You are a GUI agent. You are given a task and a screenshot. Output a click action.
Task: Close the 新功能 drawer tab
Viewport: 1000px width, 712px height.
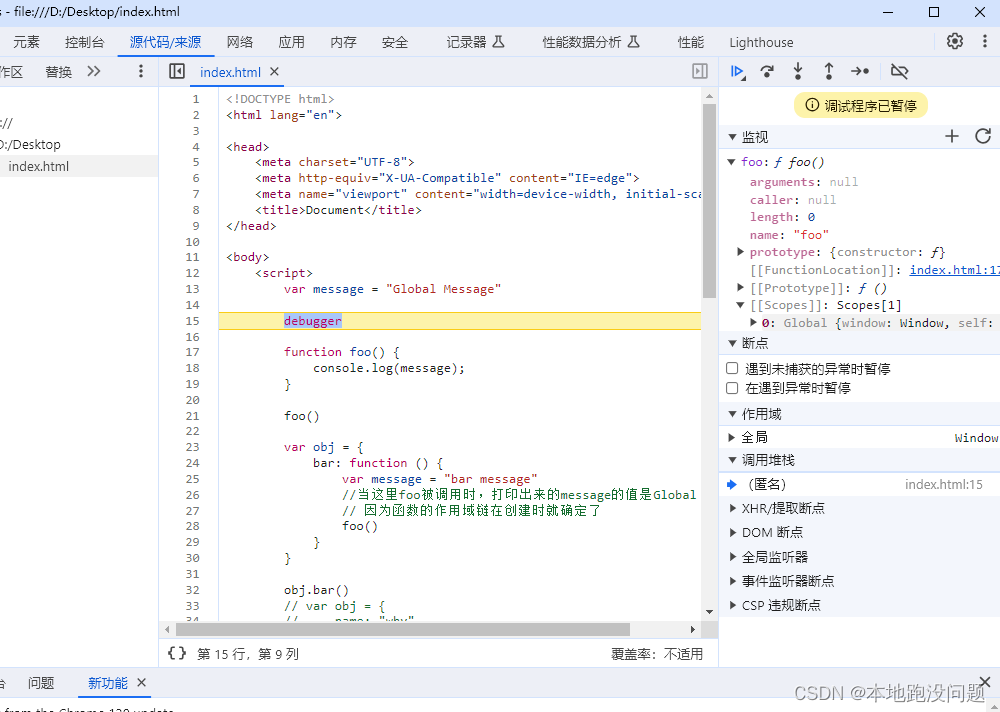pos(142,683)
